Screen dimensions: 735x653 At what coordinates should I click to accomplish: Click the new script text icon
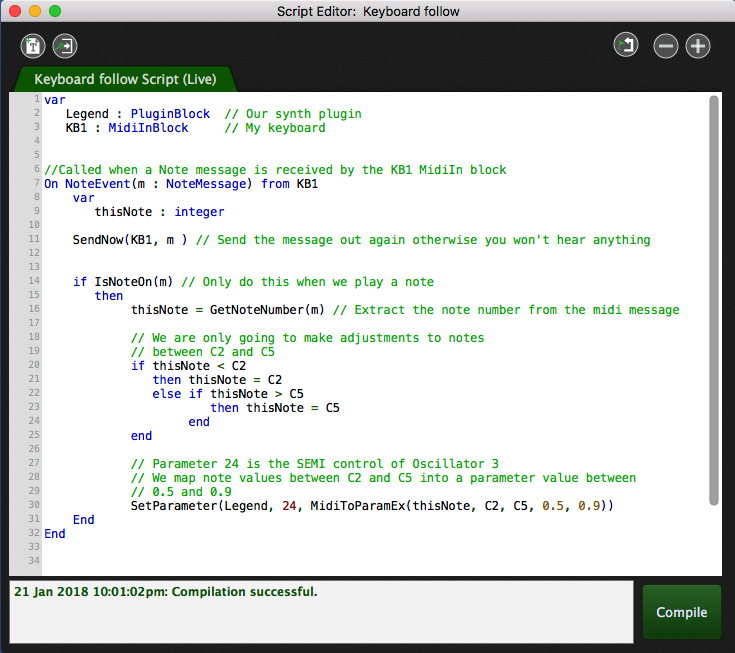click(x=33, y=46)
